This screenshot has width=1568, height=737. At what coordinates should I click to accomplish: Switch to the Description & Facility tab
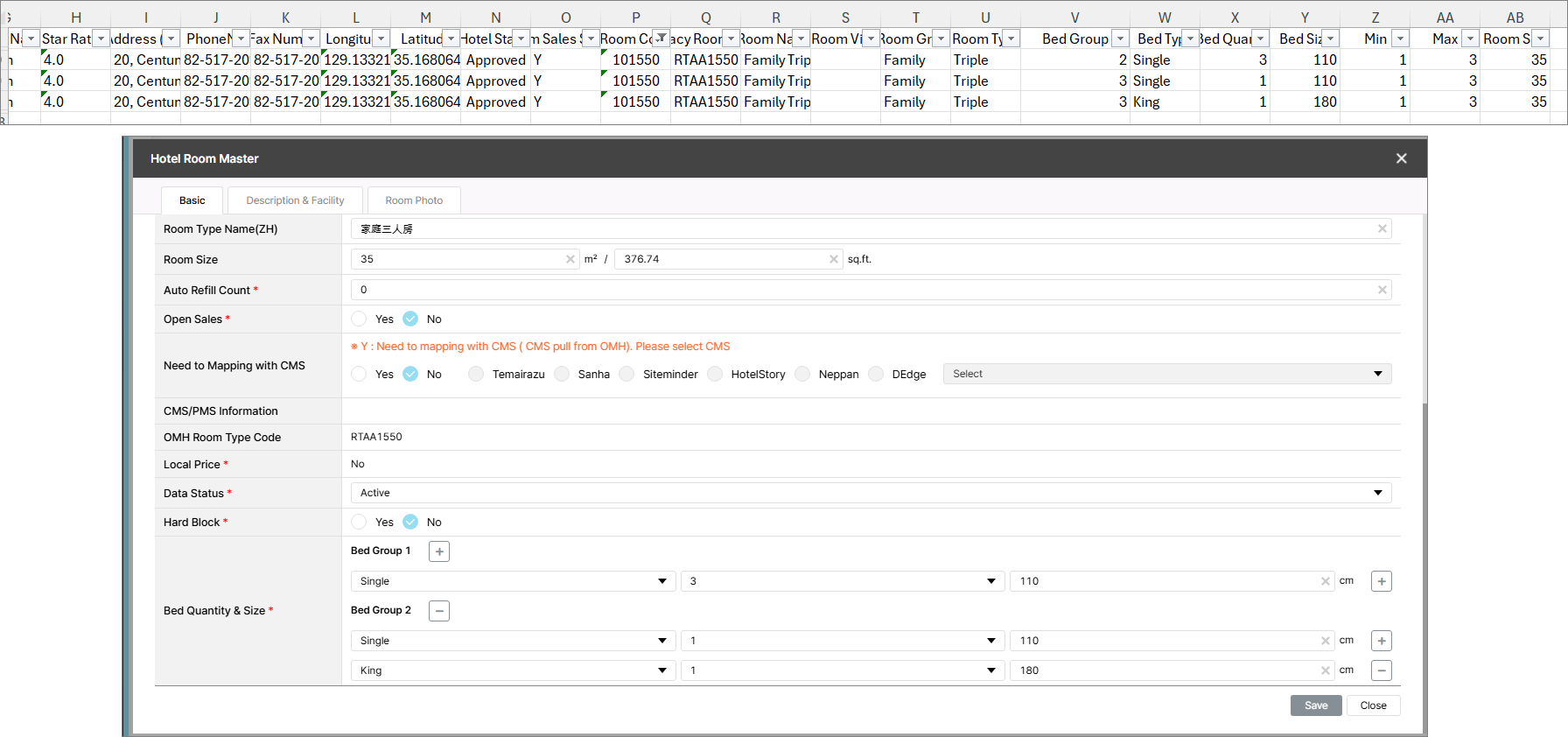tap(295, 200)
